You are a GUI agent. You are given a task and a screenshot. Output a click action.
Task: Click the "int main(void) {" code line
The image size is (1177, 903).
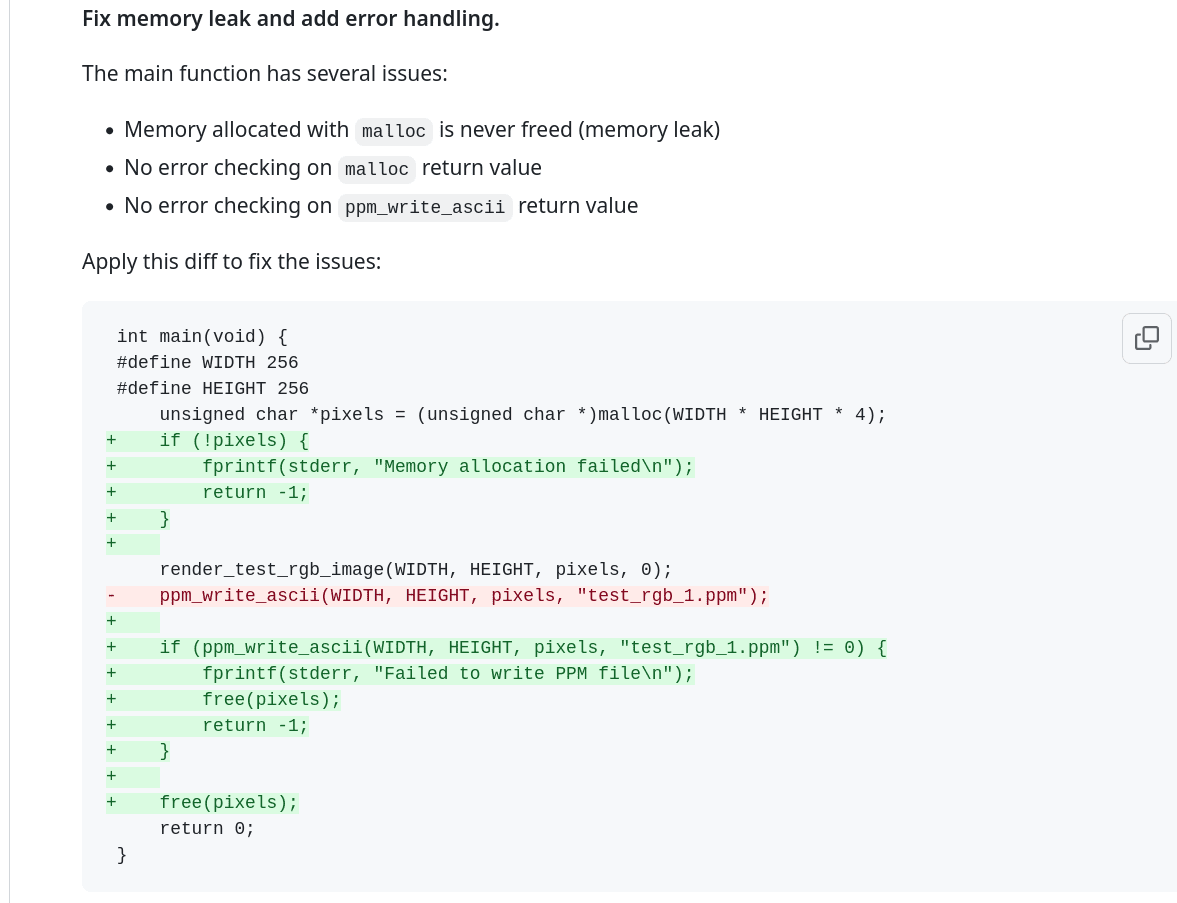tap(202, 337)
